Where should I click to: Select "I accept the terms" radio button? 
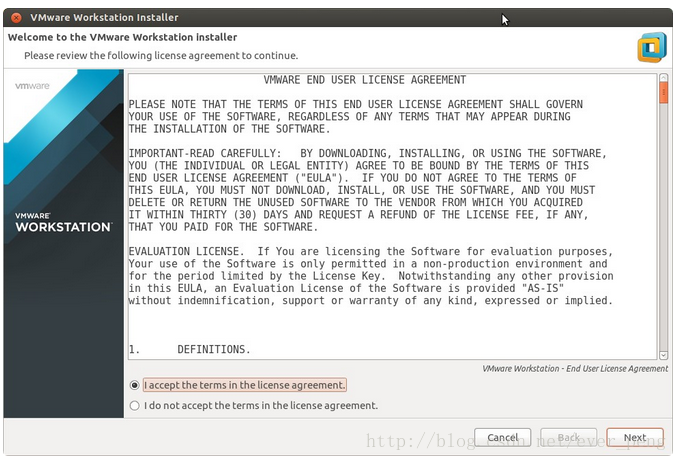click(x=135, y=385)
